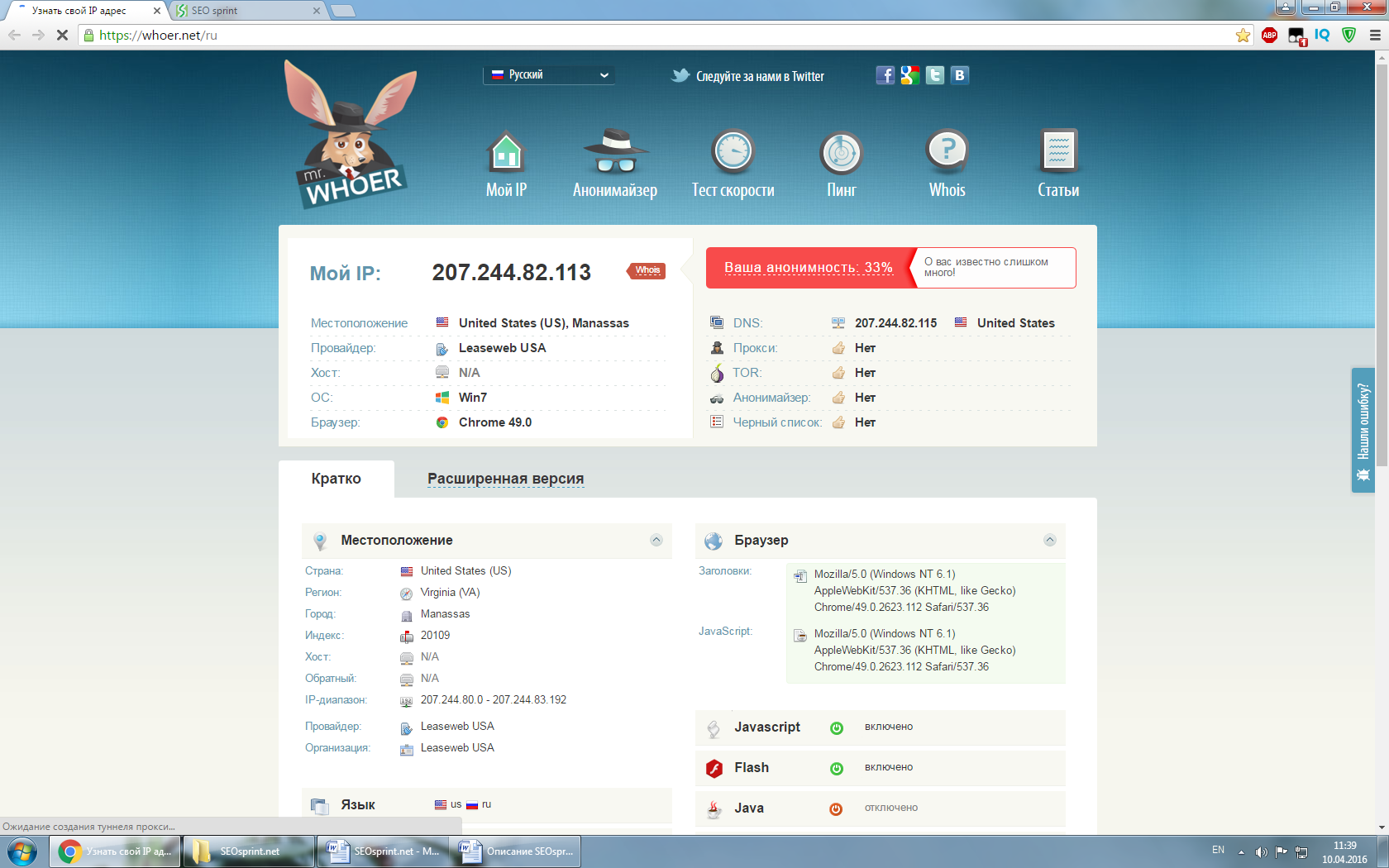Image resolution: width=1389 pixels, height=868 pixels.
Task: Open the Adblock Plus extension icon
Action: coord(1269,35)
